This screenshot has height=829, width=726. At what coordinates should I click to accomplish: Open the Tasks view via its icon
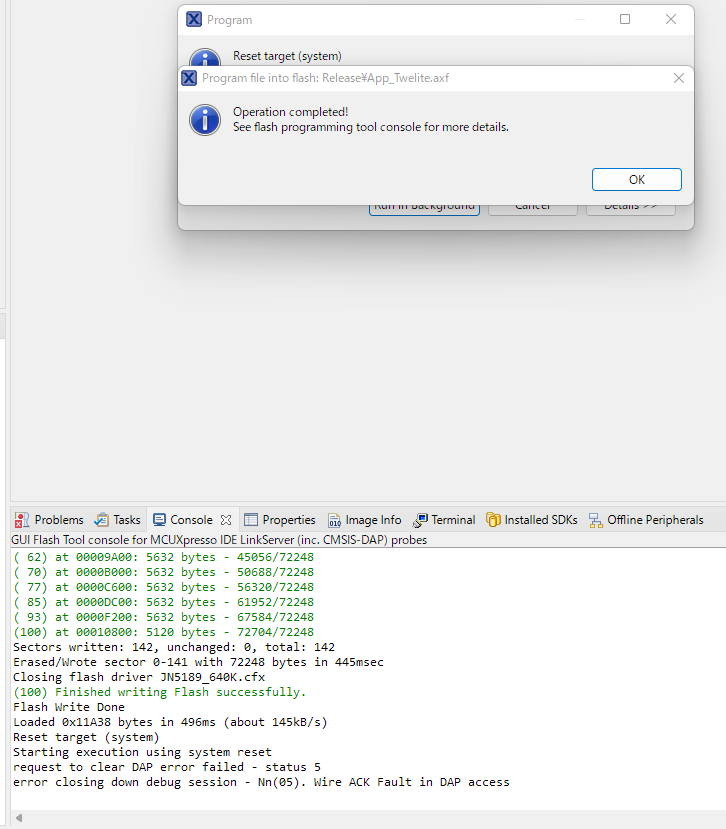pos(102,520)
